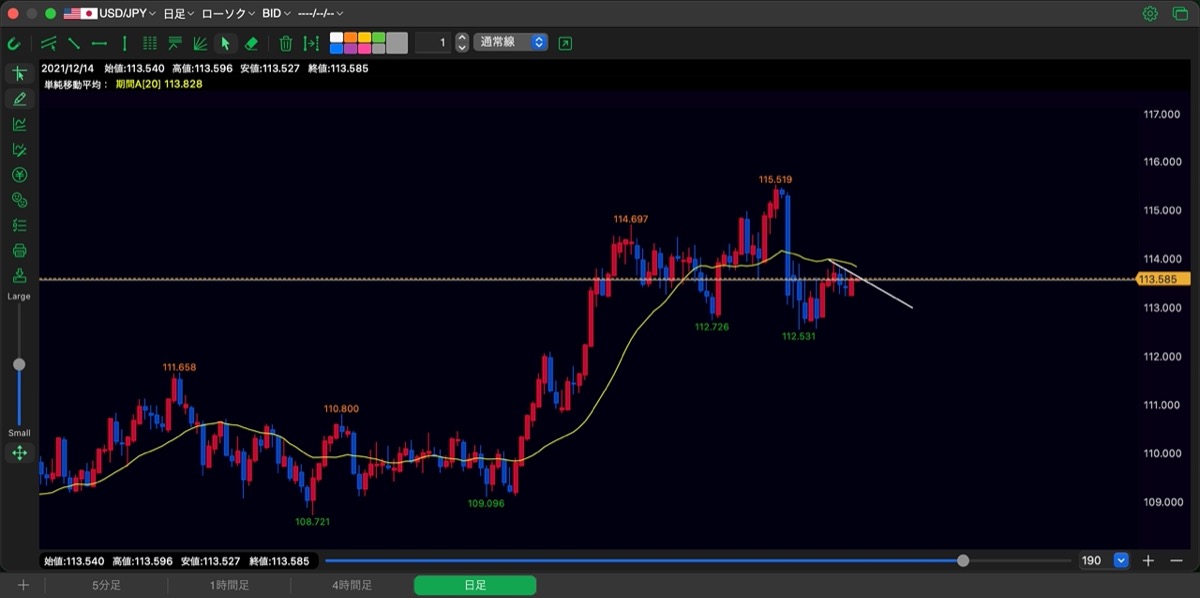Image resolution: width=1200 pixels, height=598 pixels.
Task: Select the eraser tool
Action: pyautogui.click(x=251, y=43)
